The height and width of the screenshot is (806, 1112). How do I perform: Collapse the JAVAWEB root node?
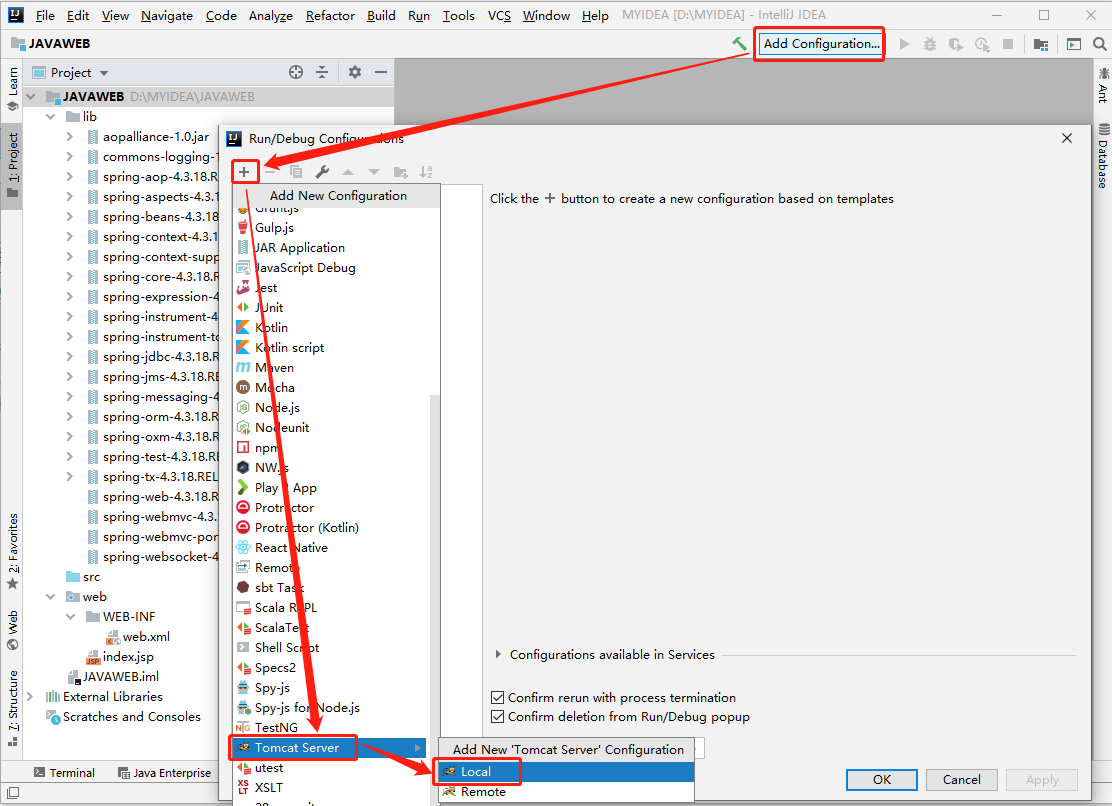(x=31, y=96)
